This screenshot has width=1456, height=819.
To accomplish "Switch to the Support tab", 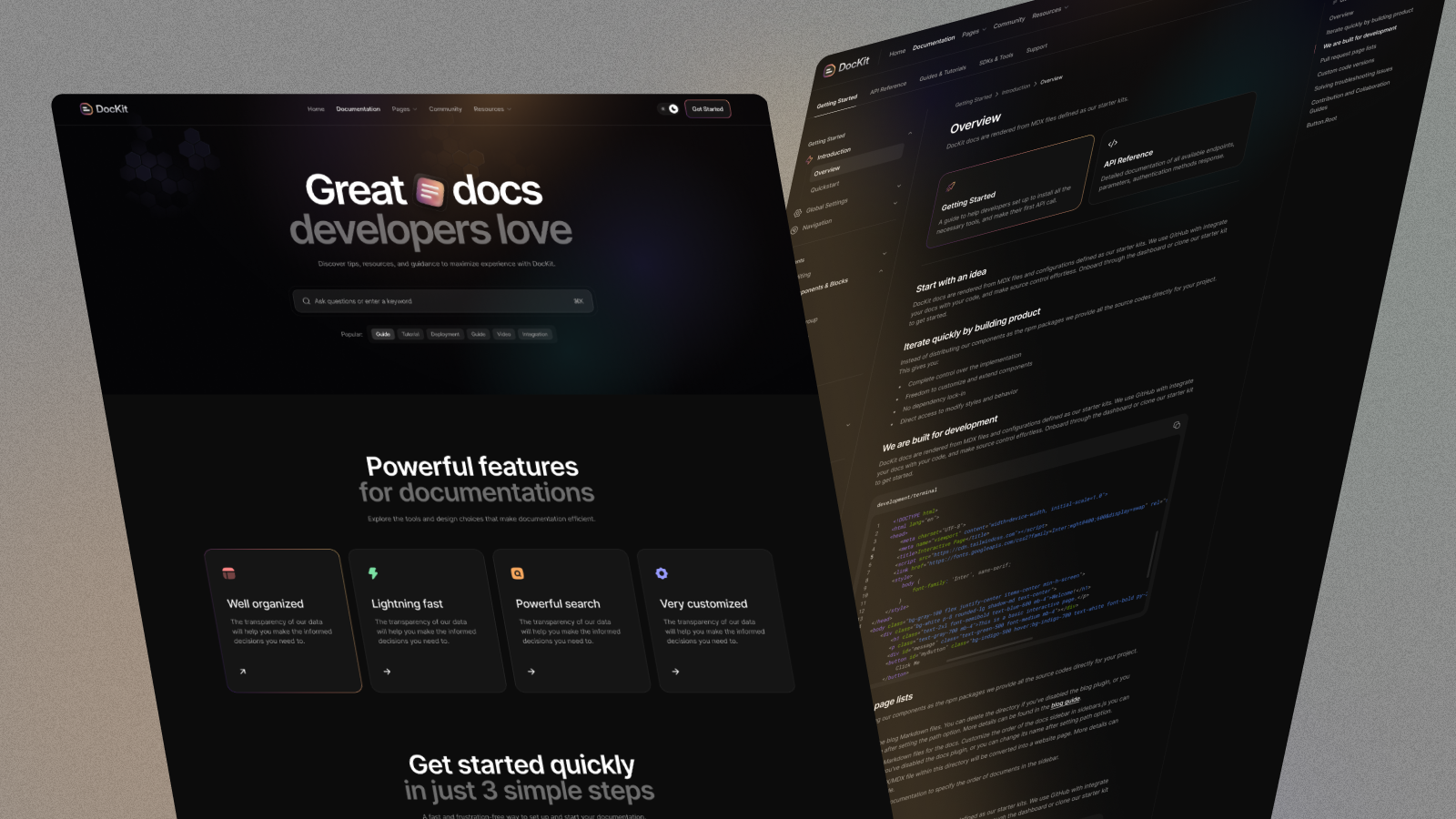I will point(1036,48).
